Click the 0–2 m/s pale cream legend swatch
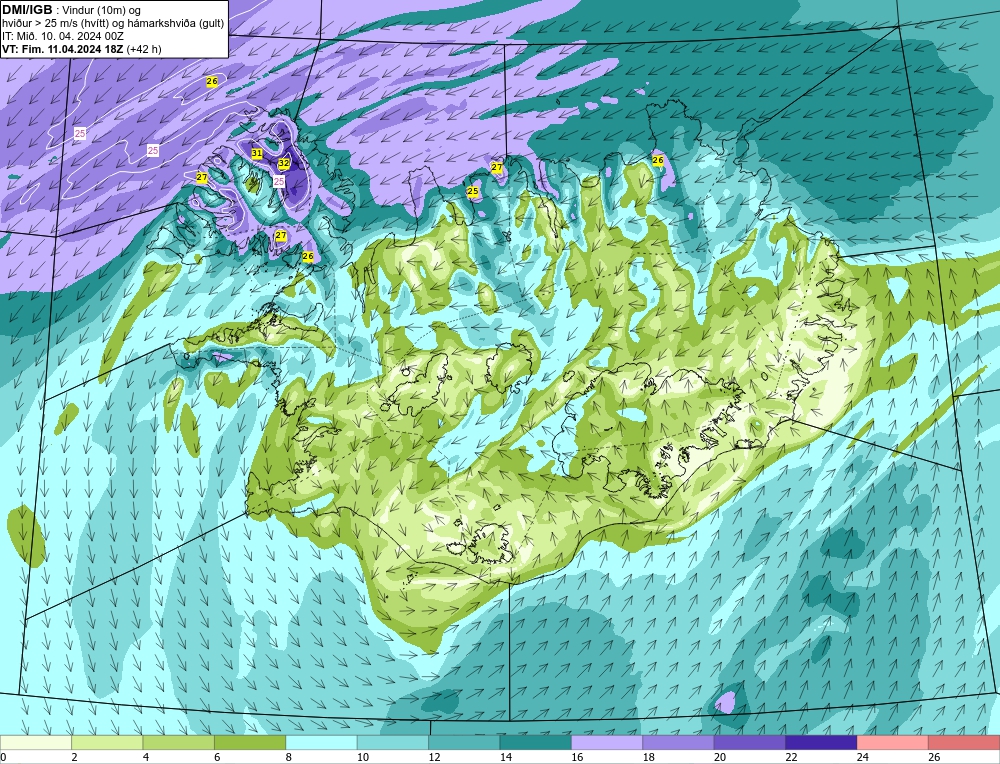The height and width of the screenshot is (764, 1000). [36, 742]
